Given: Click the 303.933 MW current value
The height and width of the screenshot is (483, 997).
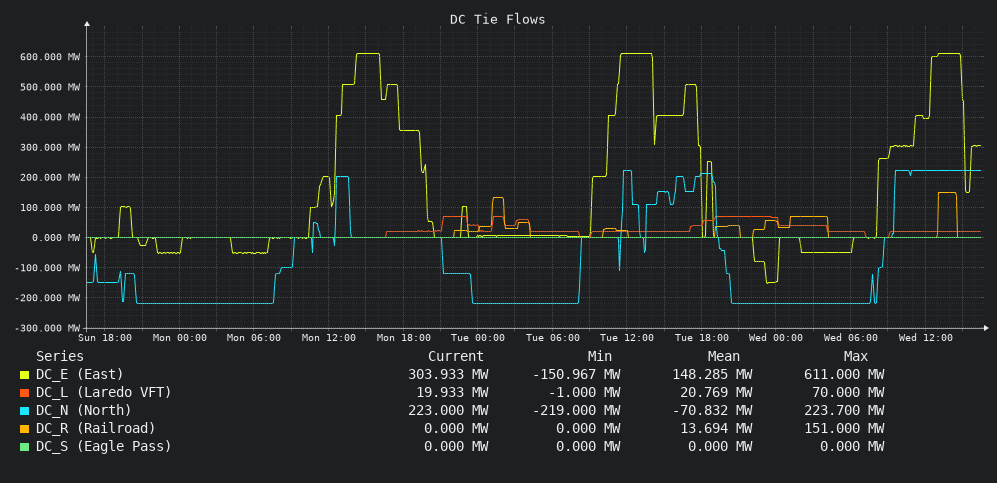Looking at the screenshot, I should click(x=448, y=374).
